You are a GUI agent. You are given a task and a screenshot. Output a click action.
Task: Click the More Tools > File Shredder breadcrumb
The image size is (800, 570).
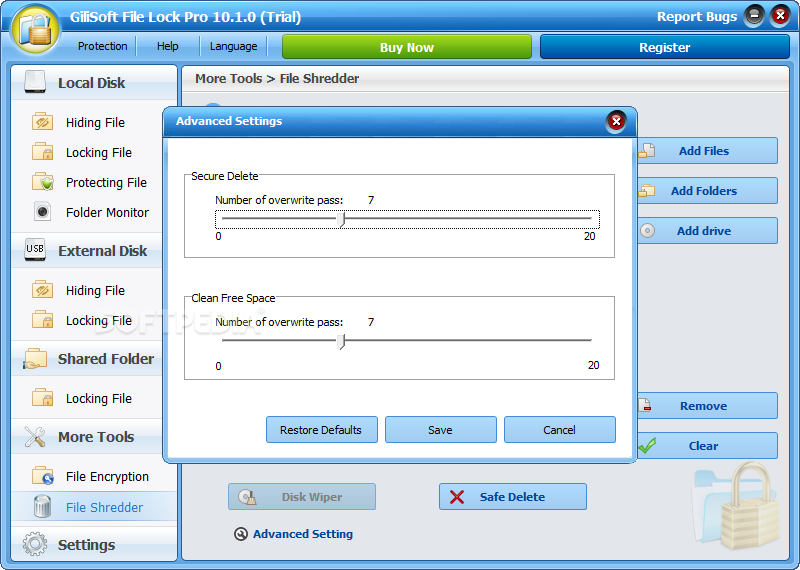tap(277, 79)
